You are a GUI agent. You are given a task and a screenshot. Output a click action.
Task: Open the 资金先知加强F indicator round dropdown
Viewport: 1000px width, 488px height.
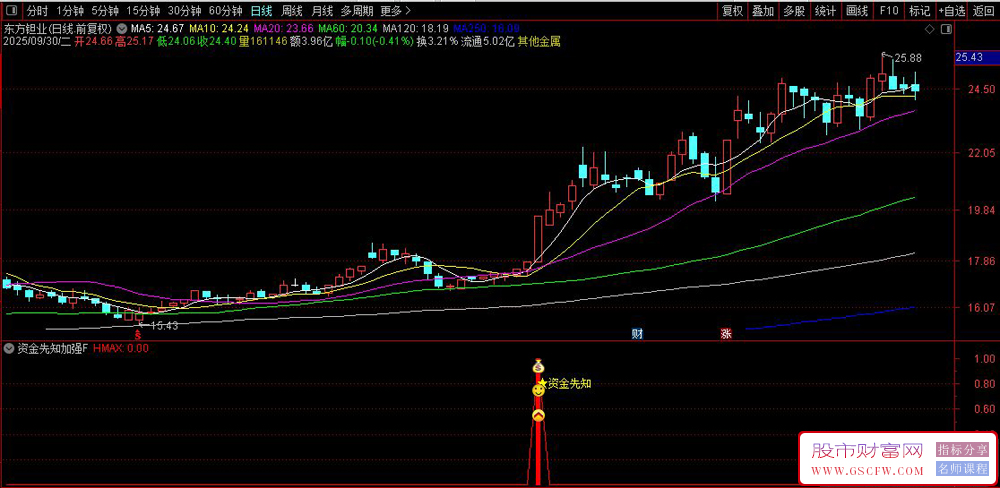9,348
